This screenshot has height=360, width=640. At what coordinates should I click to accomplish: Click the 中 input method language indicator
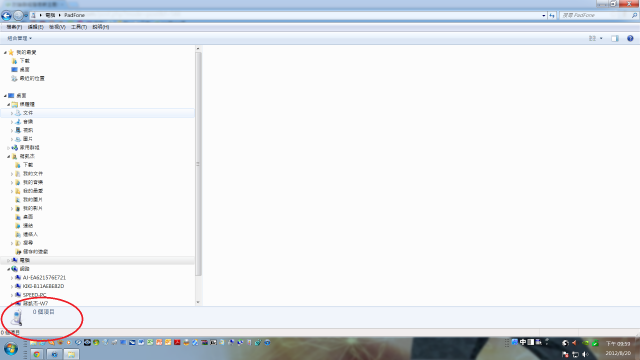(x=523, y=342)
